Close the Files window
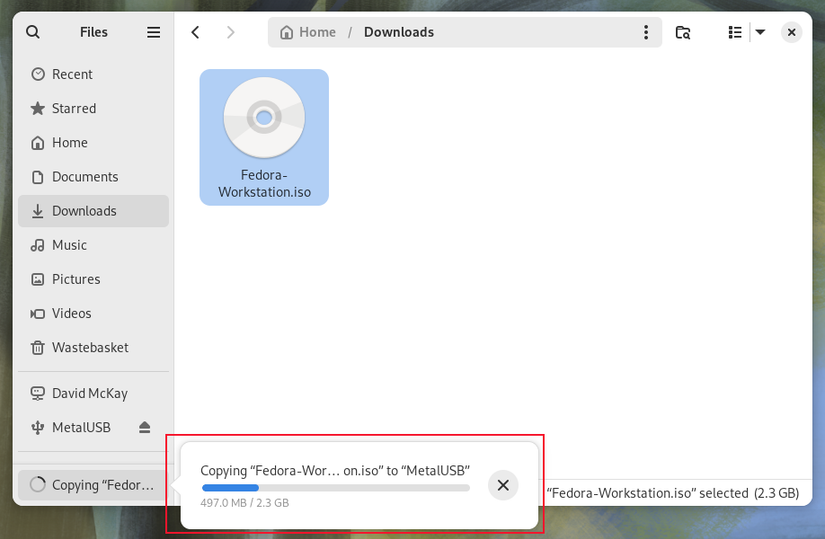Screen dimensions: 825x539 pos(791,32)
